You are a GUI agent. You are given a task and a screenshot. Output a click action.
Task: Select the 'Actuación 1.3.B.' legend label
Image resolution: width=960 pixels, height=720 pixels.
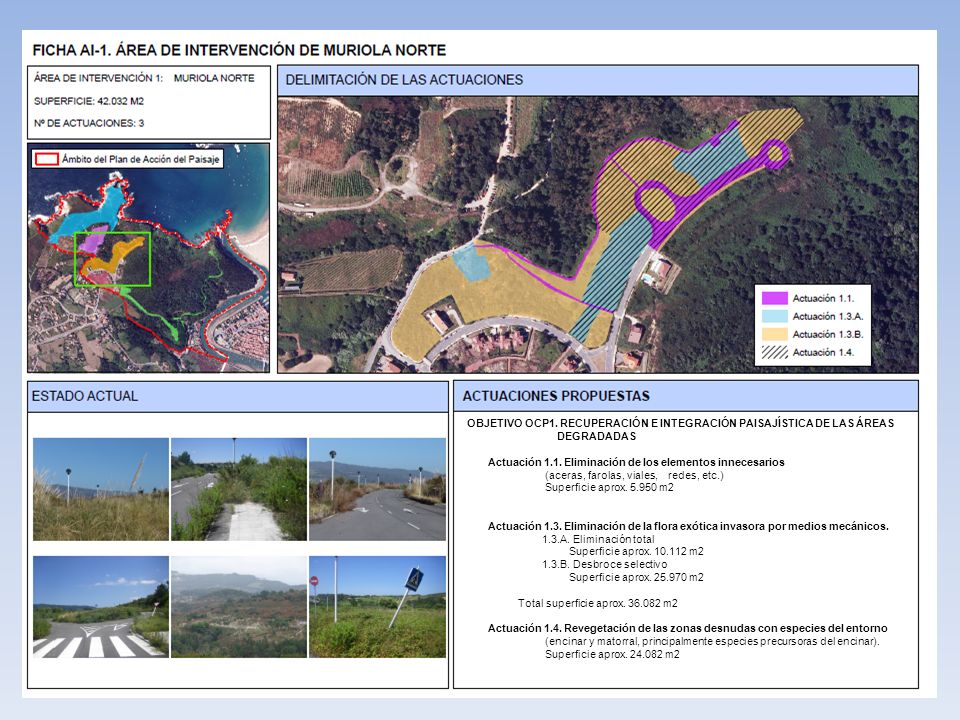coord(828,334)
